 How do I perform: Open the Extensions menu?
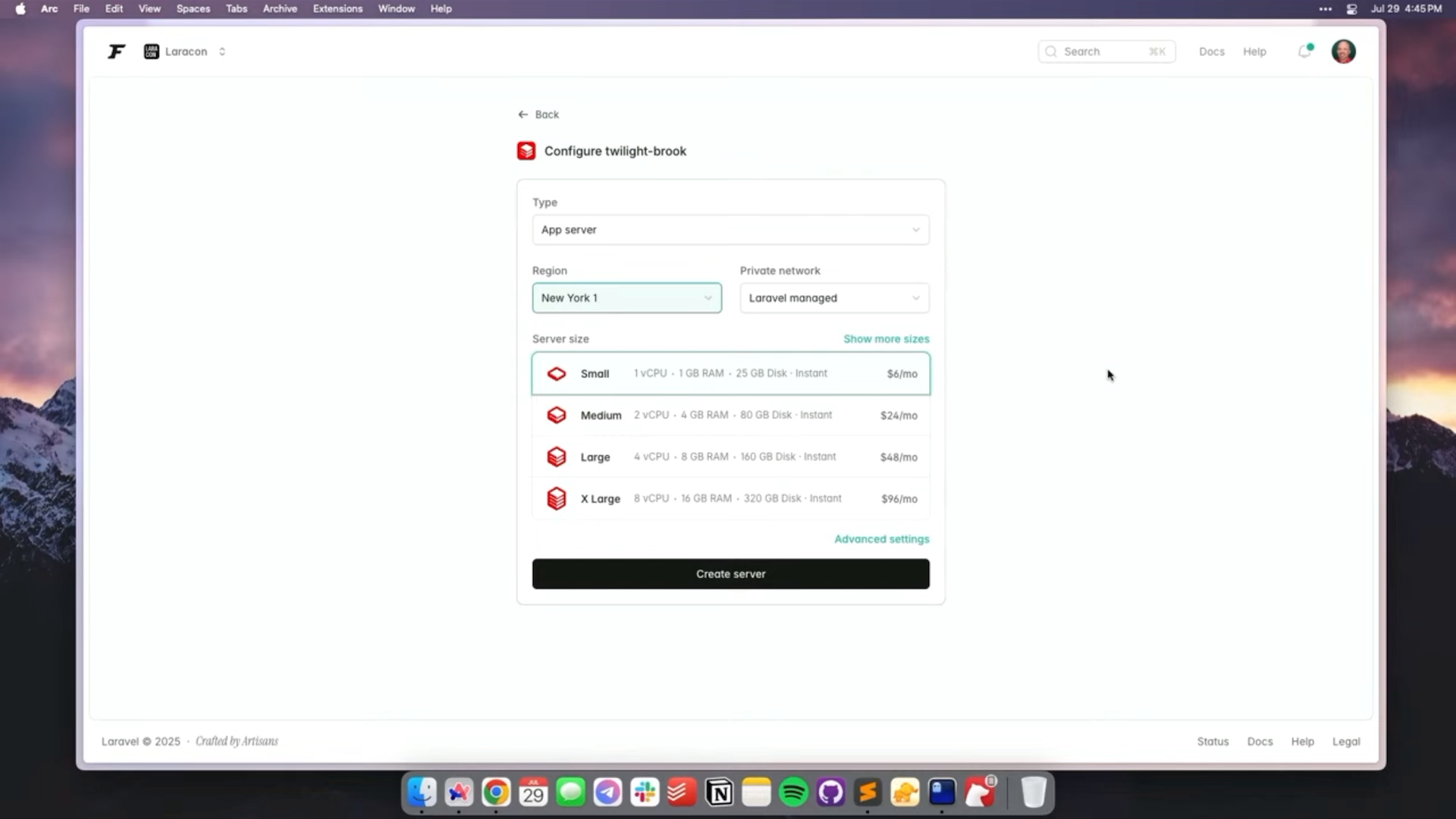click(x=337, y=9)
